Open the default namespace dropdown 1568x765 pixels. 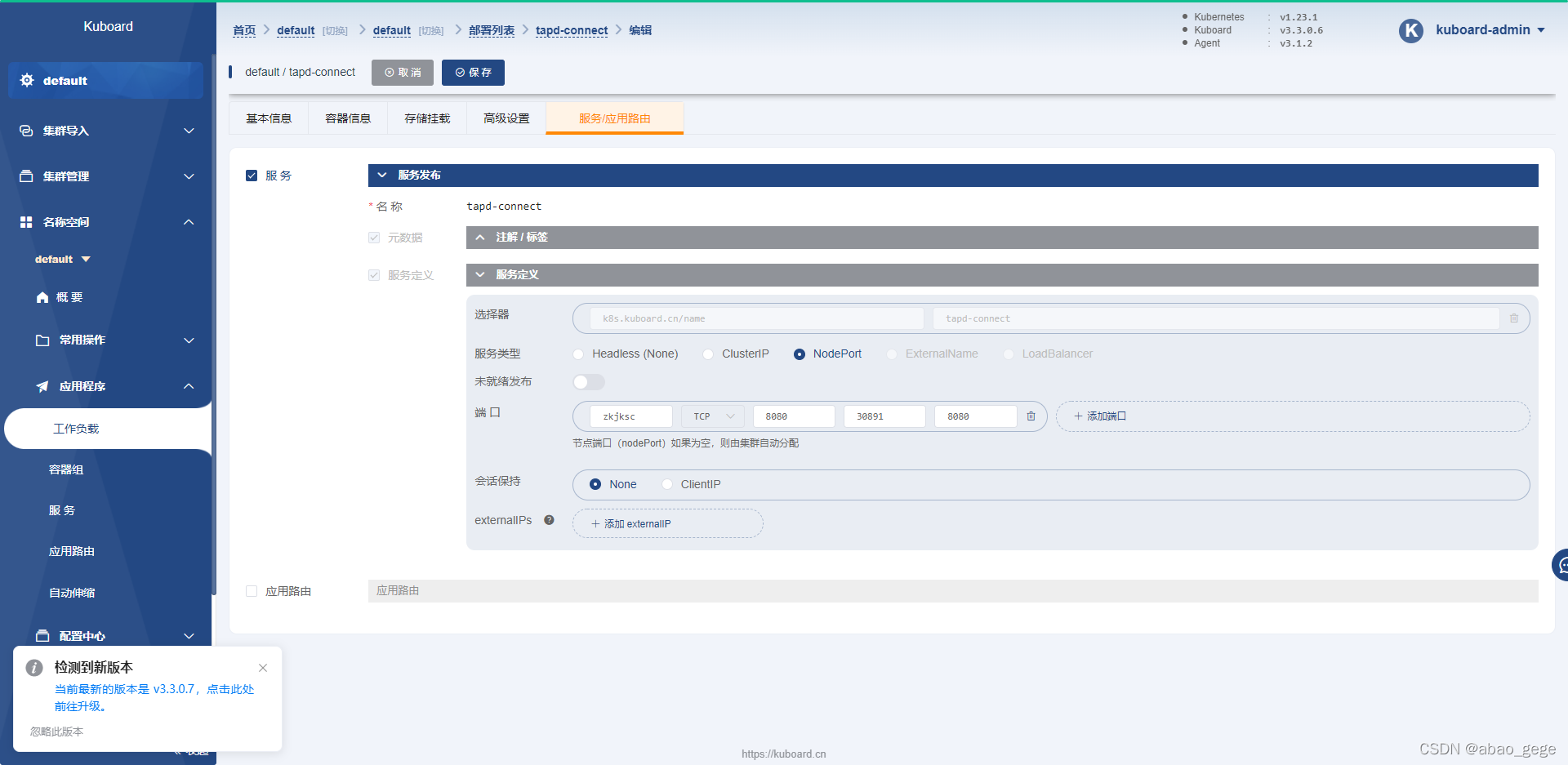[63, 259]
